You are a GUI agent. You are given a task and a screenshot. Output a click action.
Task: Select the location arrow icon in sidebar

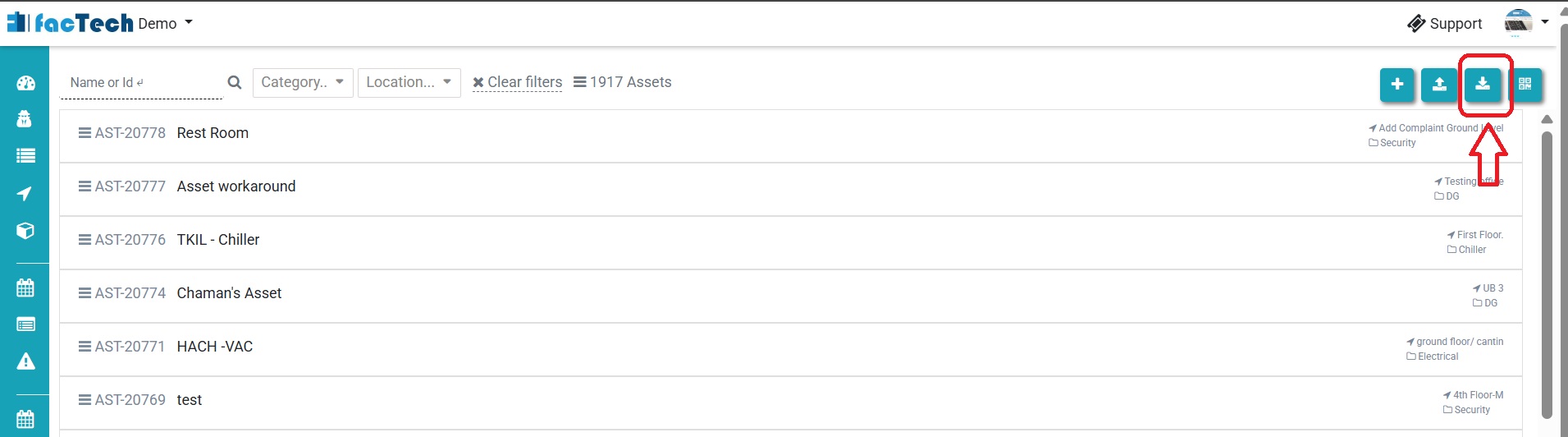coord(25,194)
